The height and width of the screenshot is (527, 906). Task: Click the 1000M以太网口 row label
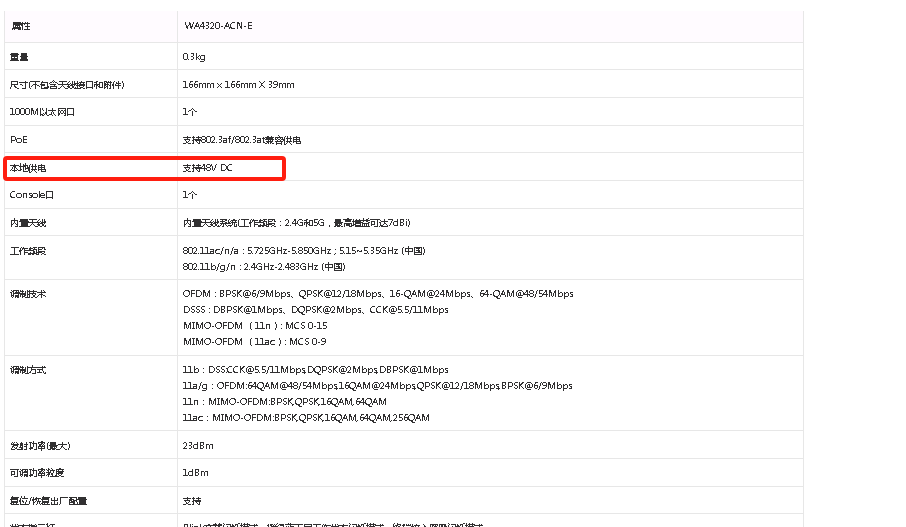click(x=42, y=112)
